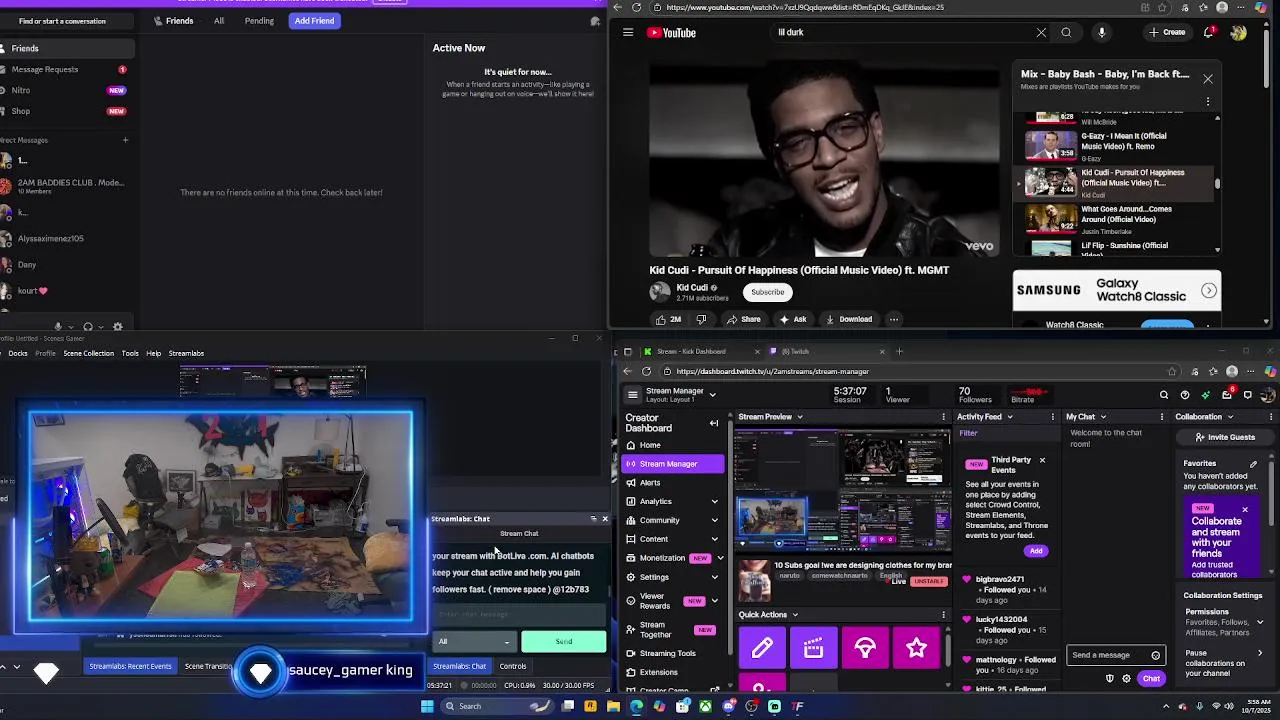The height and width of the screenshot is (720, 1280).
Task: Open Twitch Stream Manager hamburger menu
Action: point(632,395)
